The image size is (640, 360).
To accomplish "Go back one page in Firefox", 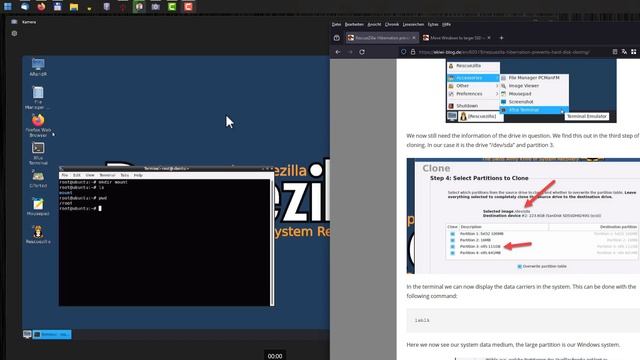I will pyautogui.click(x=338, y=52).
